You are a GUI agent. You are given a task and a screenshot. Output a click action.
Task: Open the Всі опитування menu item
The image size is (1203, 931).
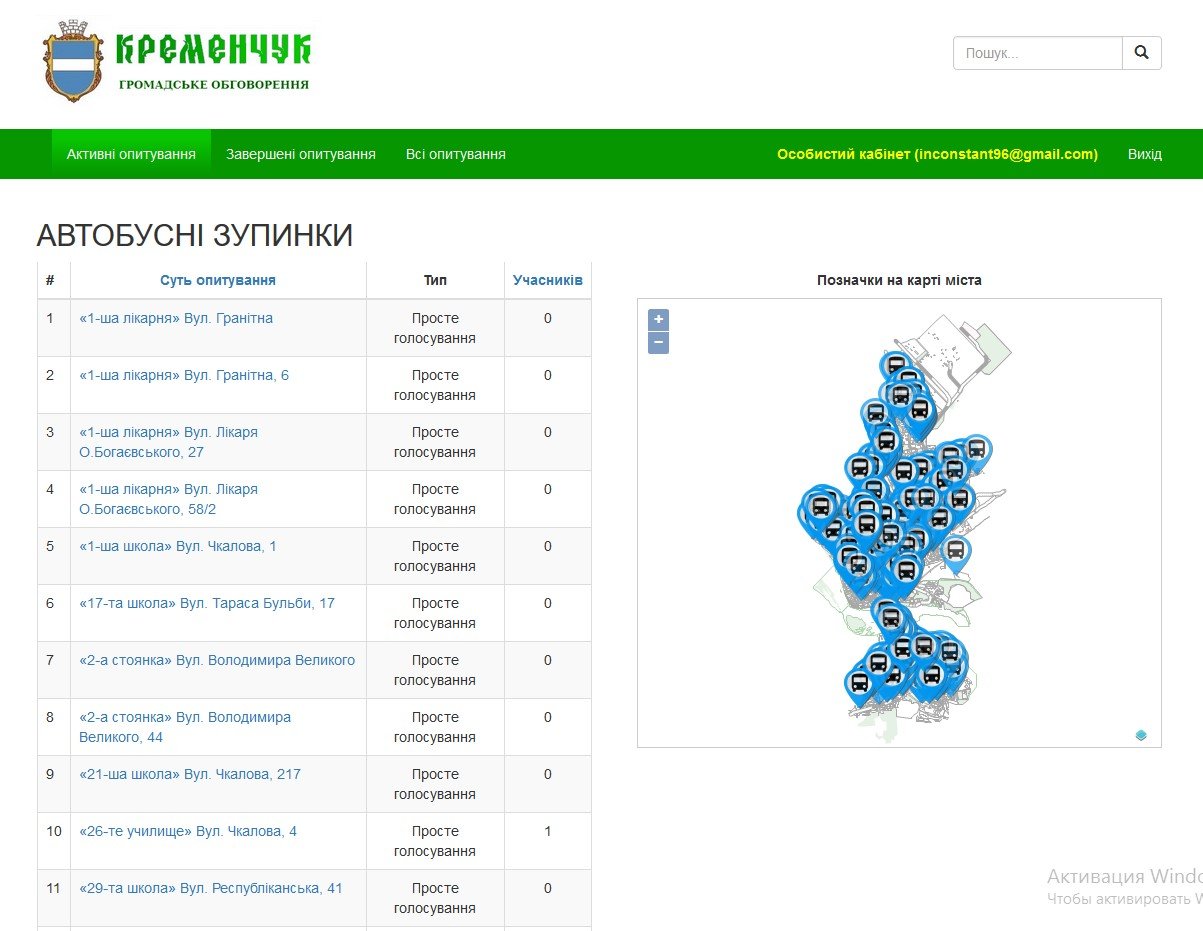coord(455,154)
